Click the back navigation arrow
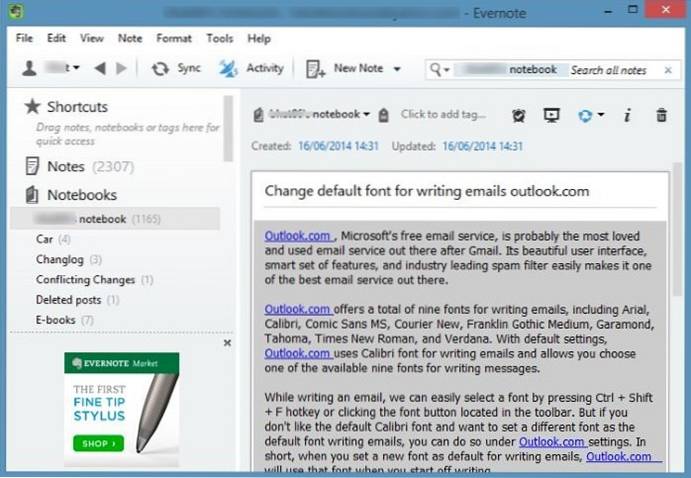The image size is (691, 478). [x=100, y=69]
